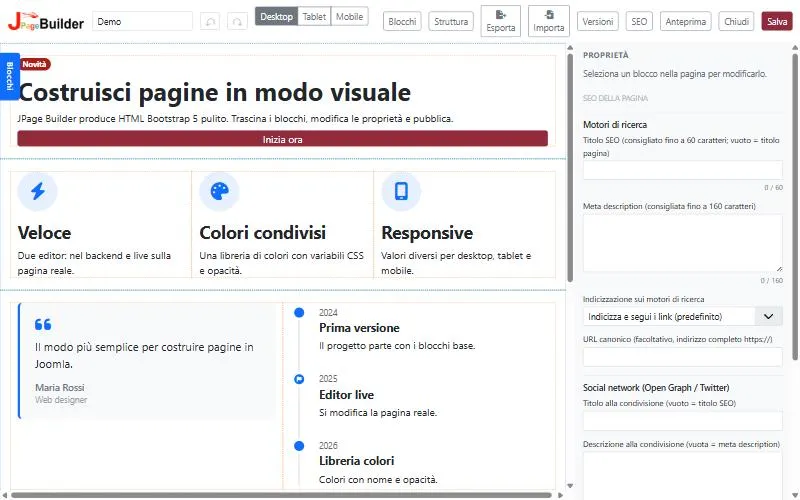Screen dimensions: 800x500
Task: Open the Struttura panel
Action: coord(451,22)
